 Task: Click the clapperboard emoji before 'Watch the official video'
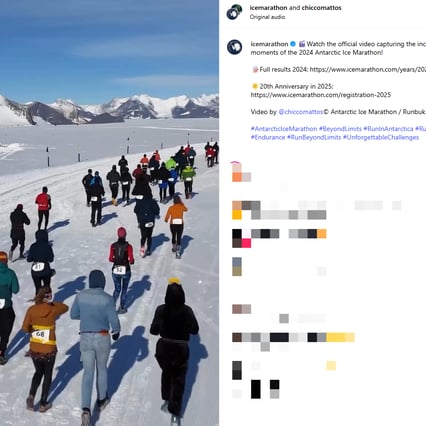302,44
